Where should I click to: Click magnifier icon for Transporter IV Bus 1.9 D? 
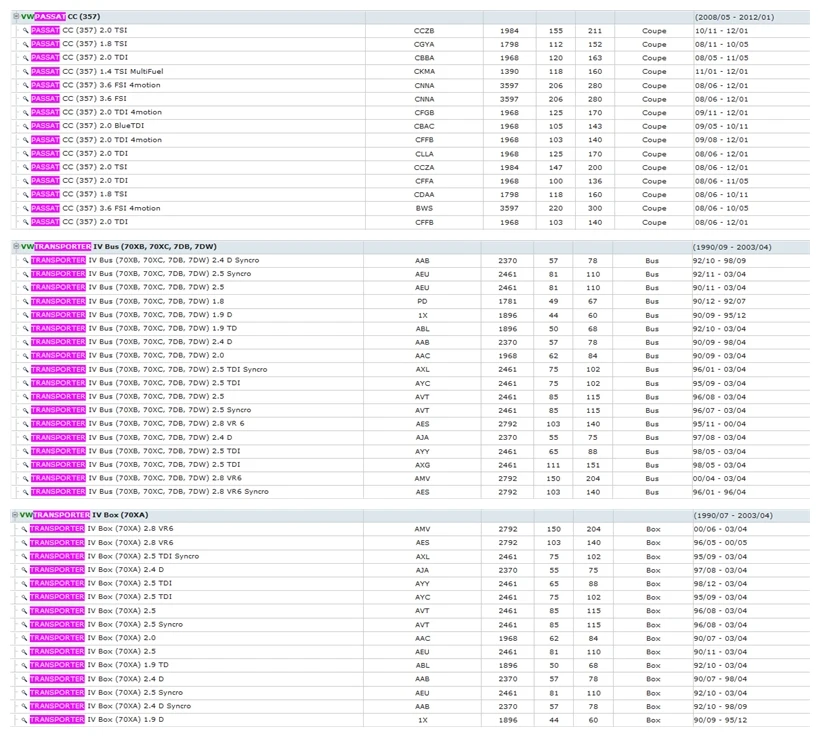point(25,315)
